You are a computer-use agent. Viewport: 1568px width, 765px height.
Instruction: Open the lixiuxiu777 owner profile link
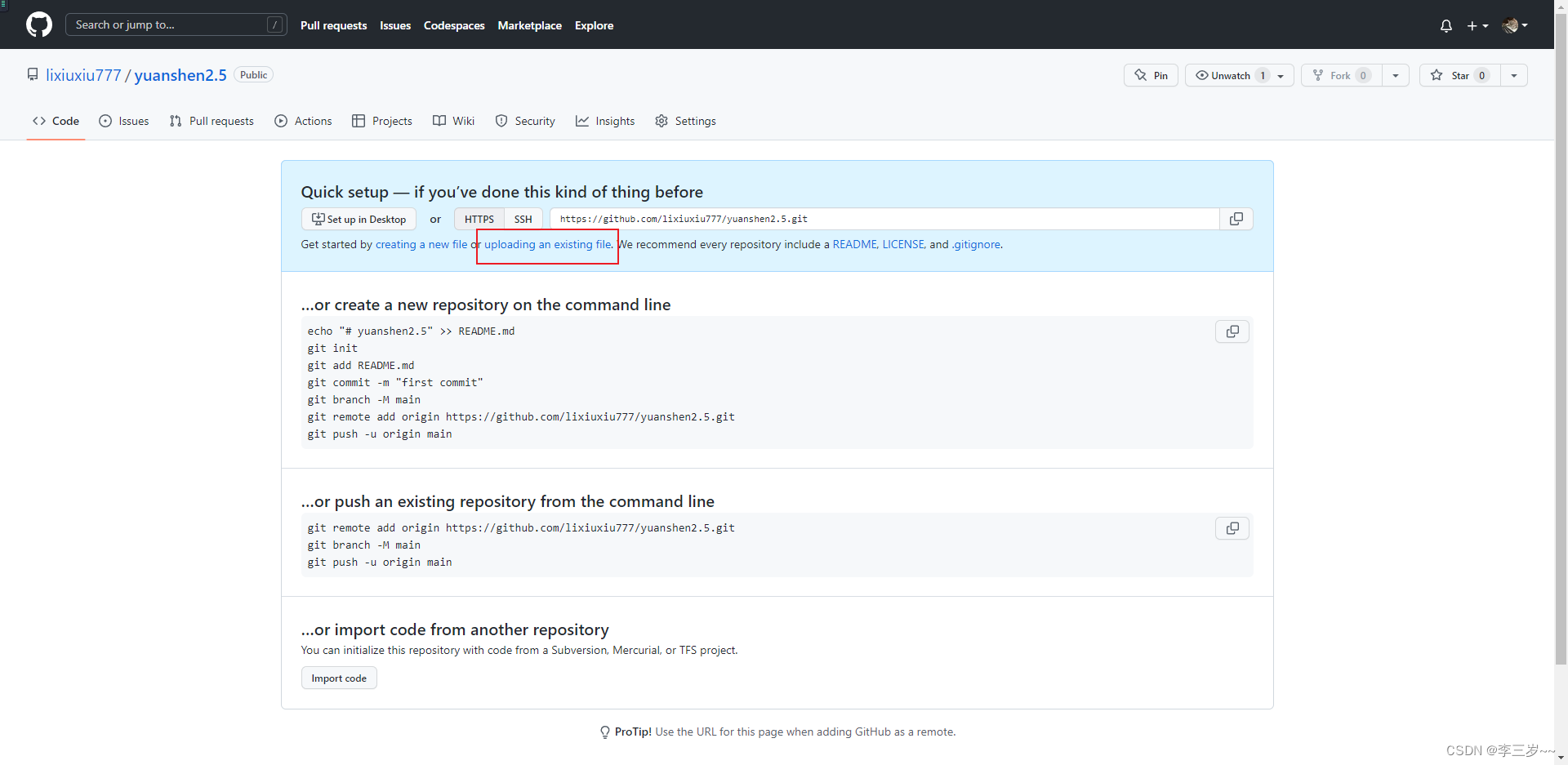coord(83,75)
